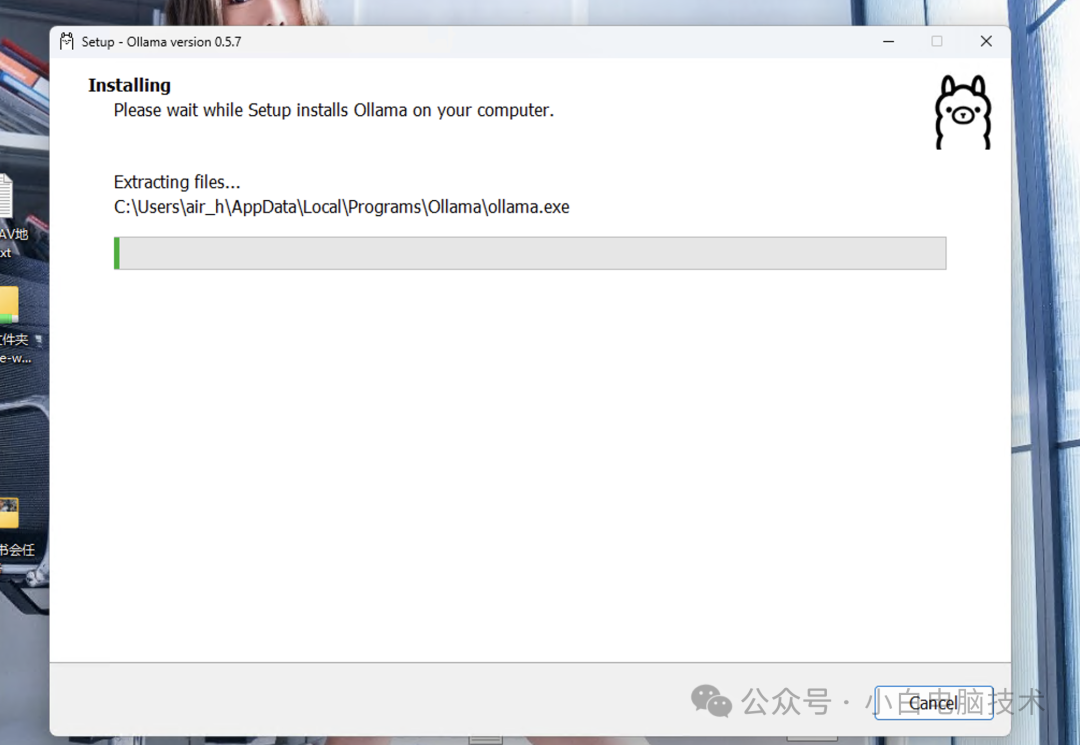Screen dimensions: 1080x745
Task: Click the 'Setup - Ollama version 0.5.7' title
Action: 161,42
